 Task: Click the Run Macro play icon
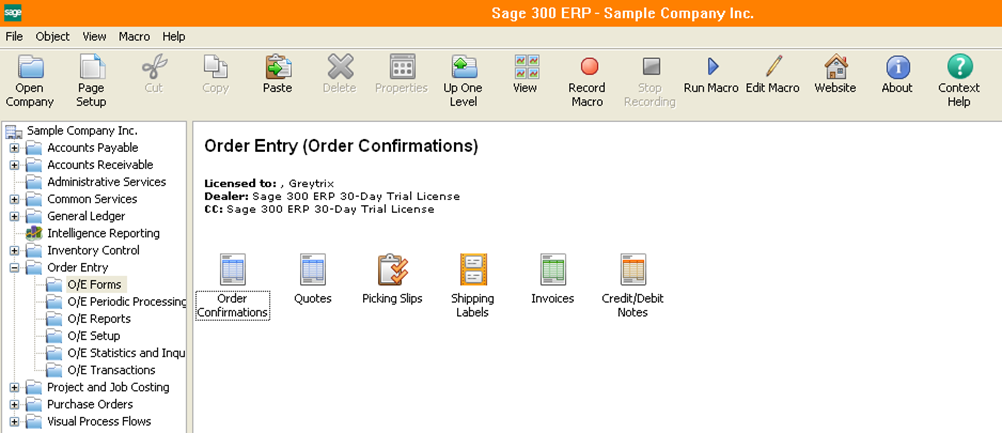712,66
